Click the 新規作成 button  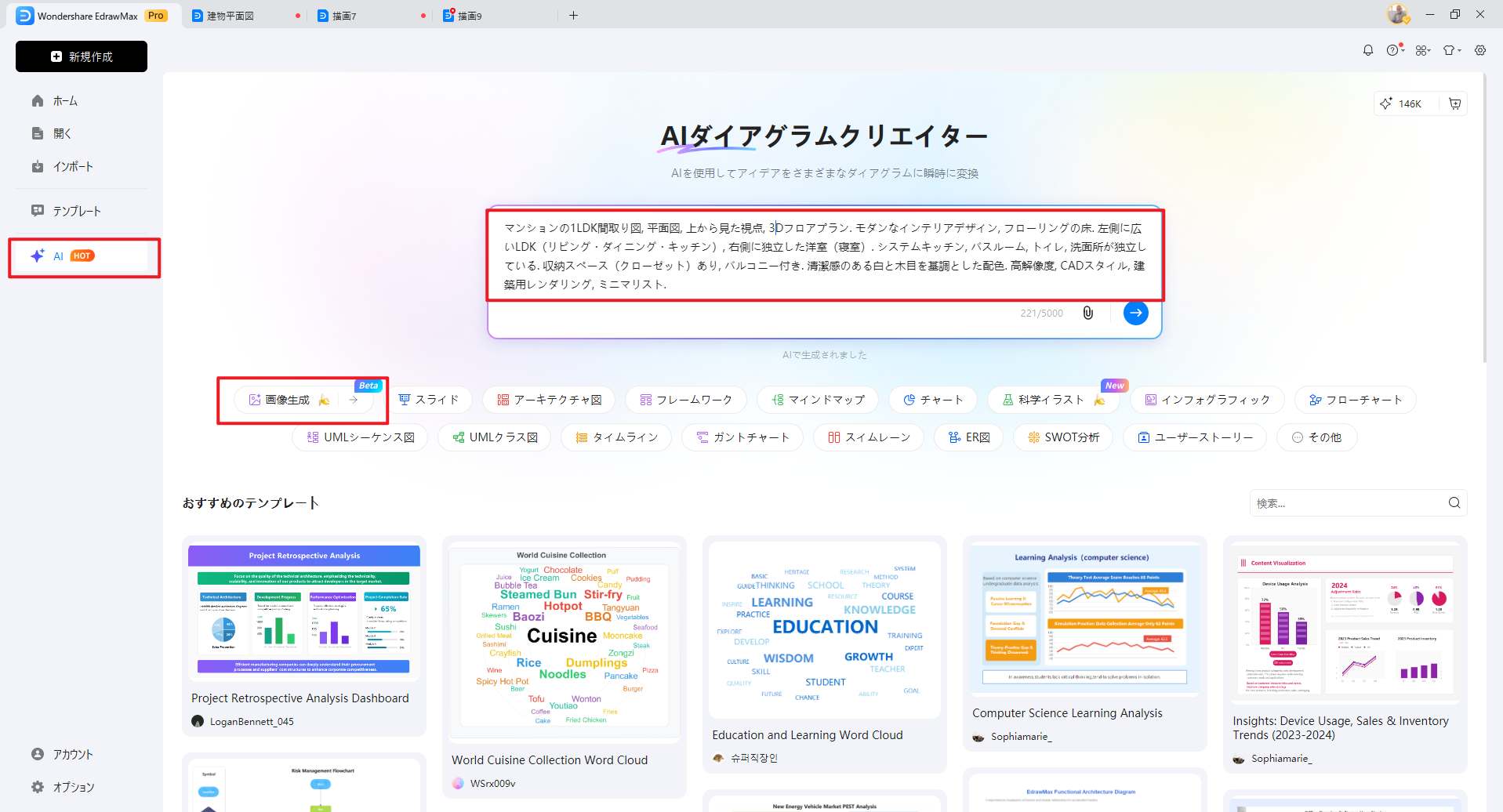(81, 56)
